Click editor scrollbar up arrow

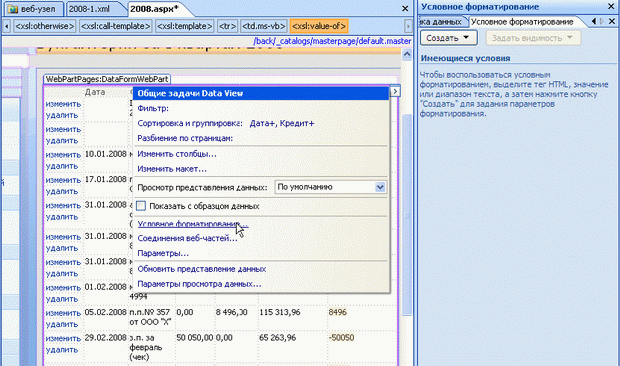pos(407,55)
